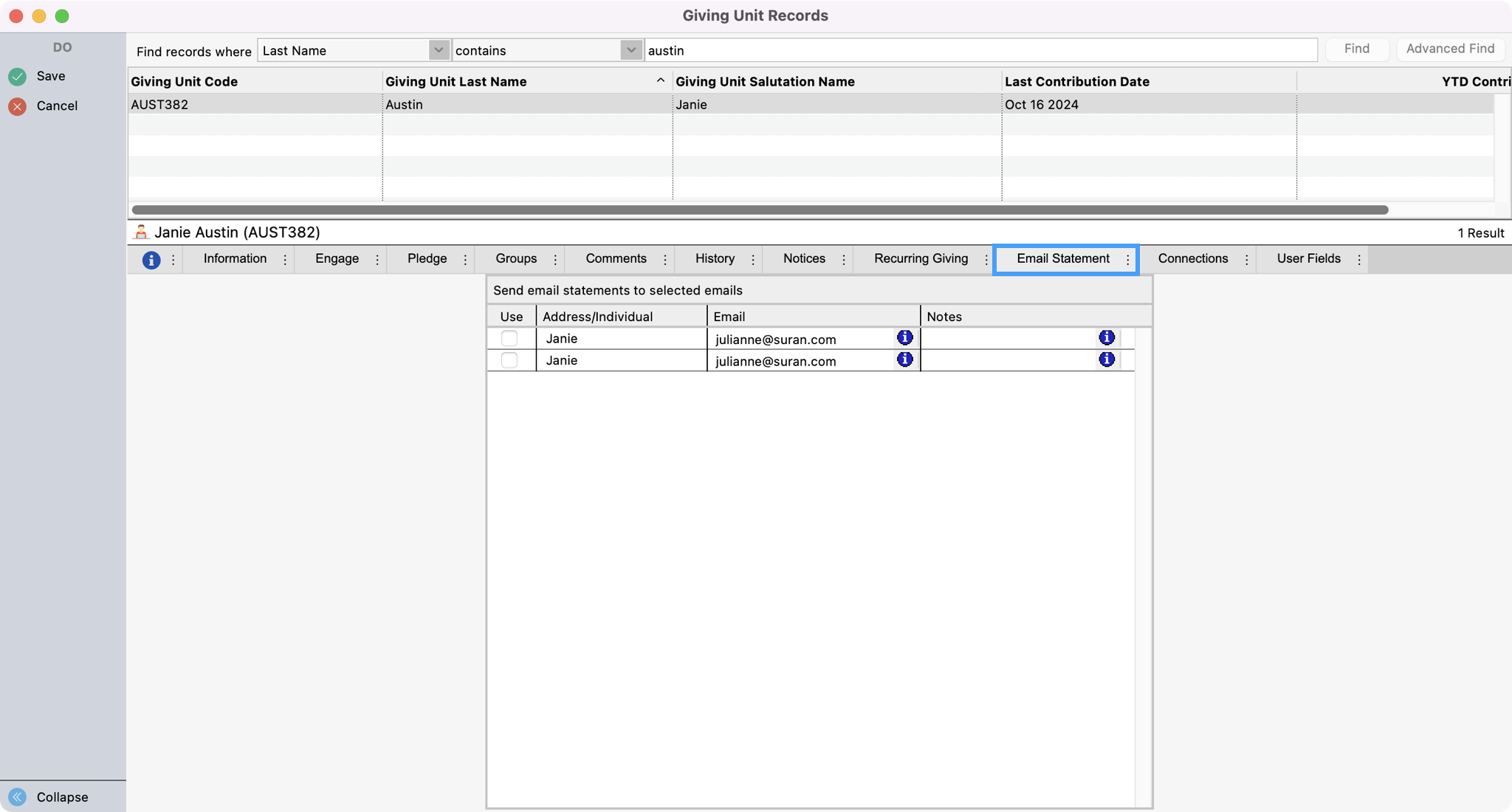Click the green Save checkmark icon
Image resolution: width=1512 pixels, height=812 pixels.
pos(18,77)
